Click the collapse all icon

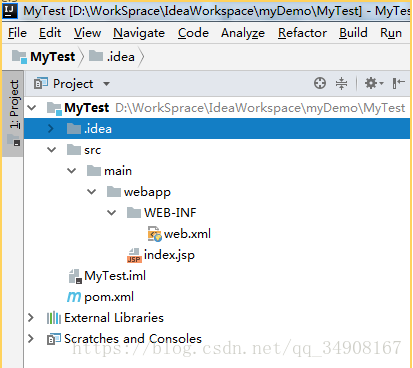(341, 83)
